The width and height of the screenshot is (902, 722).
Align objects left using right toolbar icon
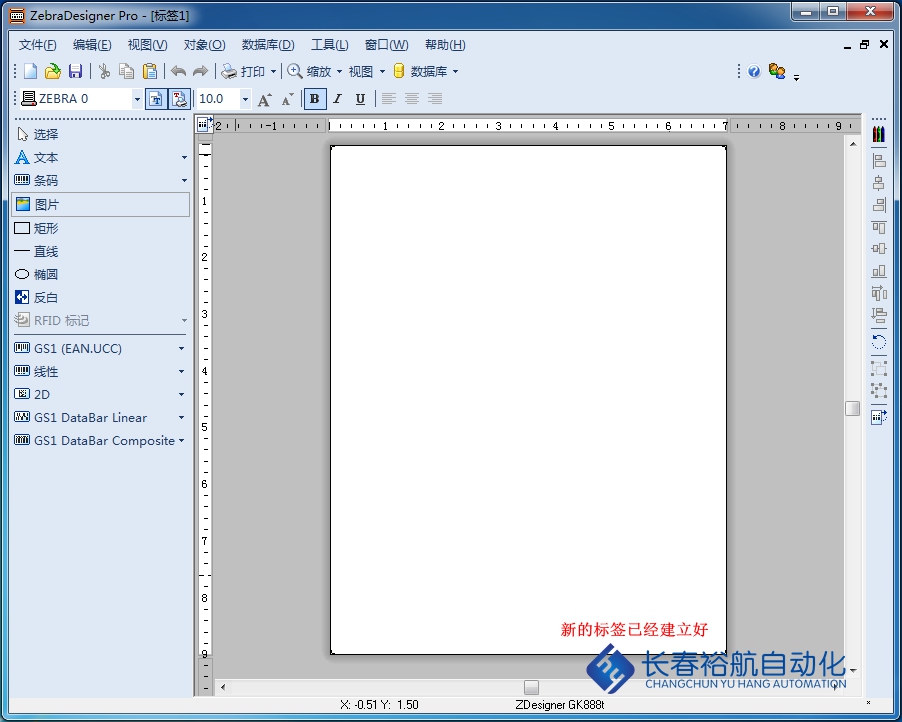(x=878, y=161)
